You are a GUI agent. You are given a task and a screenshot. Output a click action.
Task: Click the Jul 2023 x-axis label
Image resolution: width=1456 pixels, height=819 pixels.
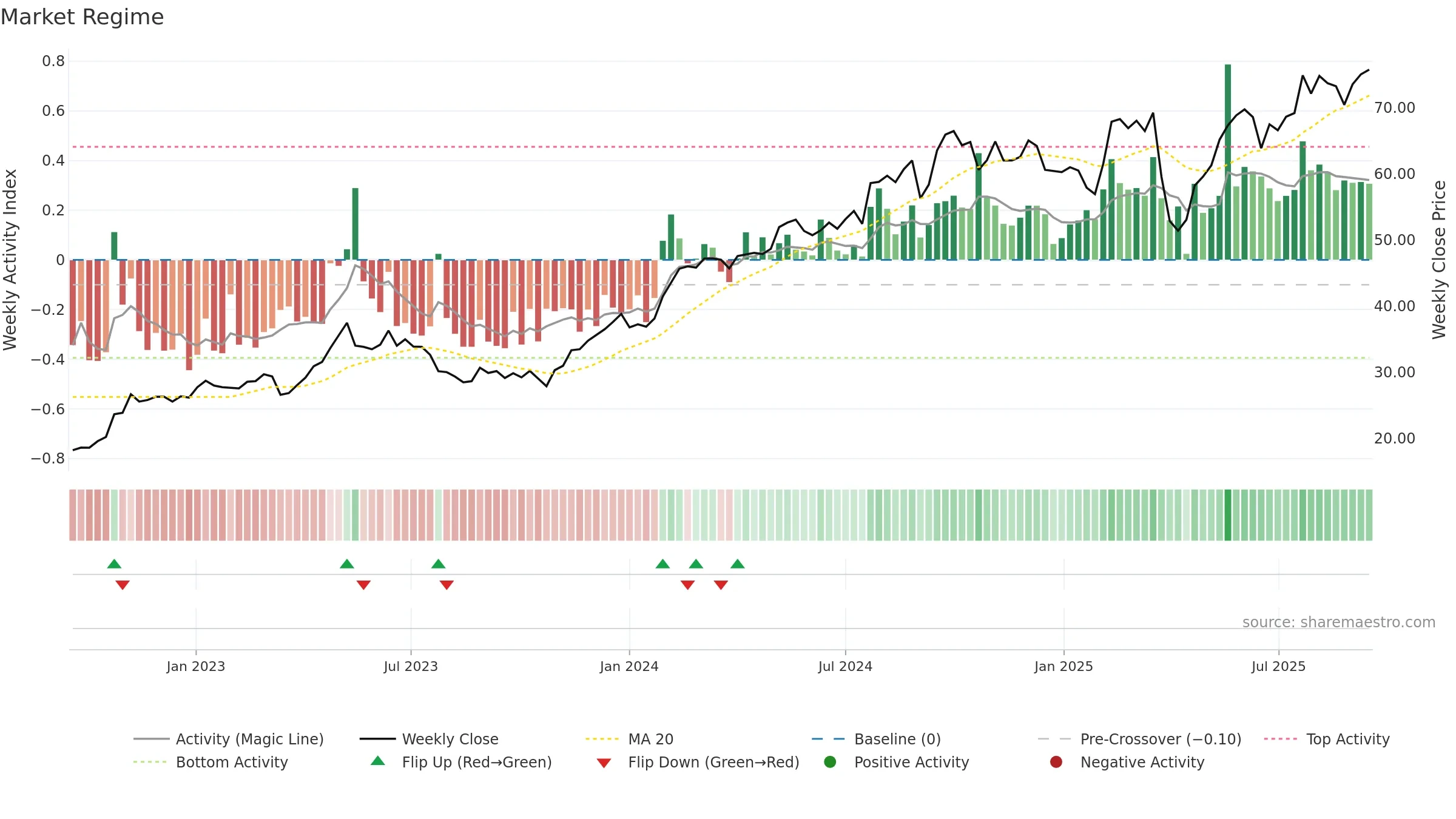click(x=411, y=666)
